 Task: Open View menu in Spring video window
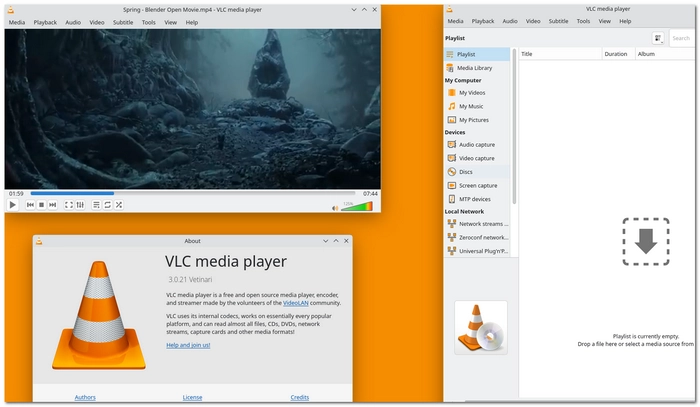pos(171,22)
